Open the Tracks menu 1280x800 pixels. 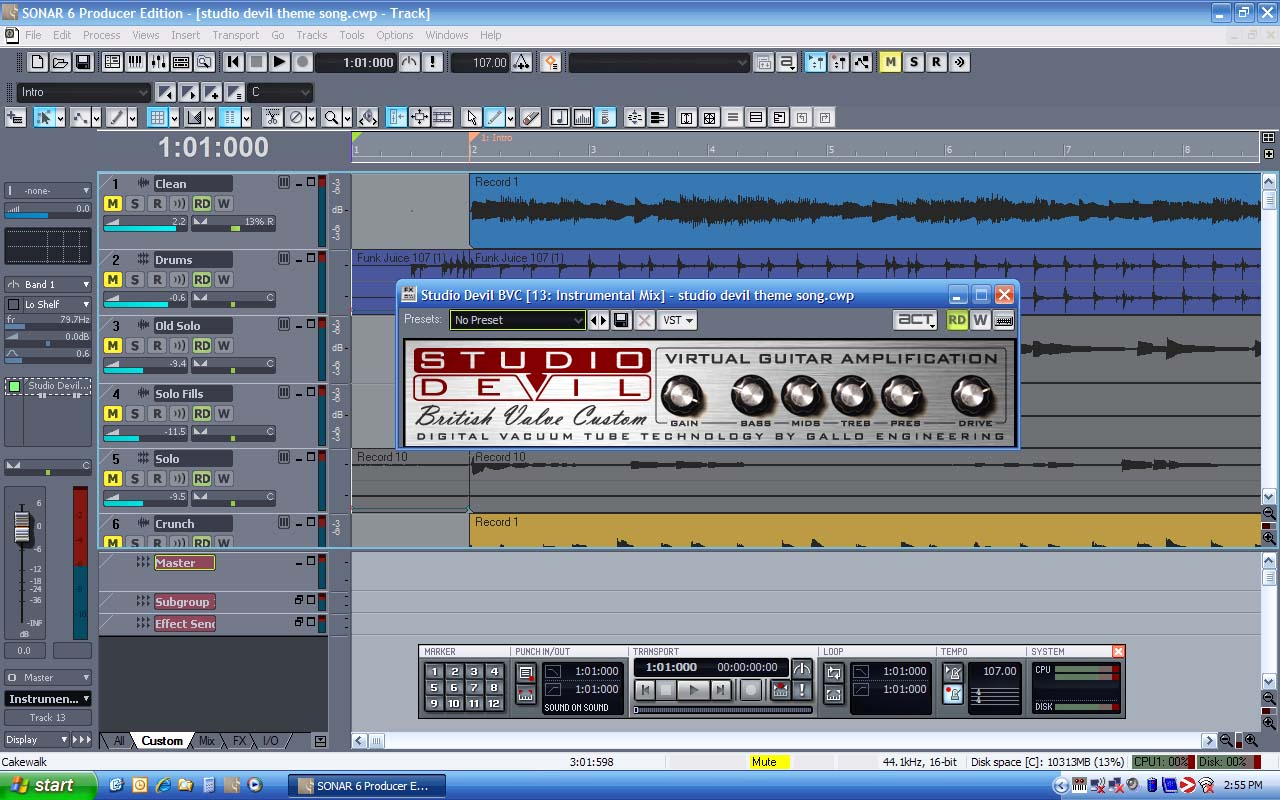pyautogui.click(x=311, y=35)
